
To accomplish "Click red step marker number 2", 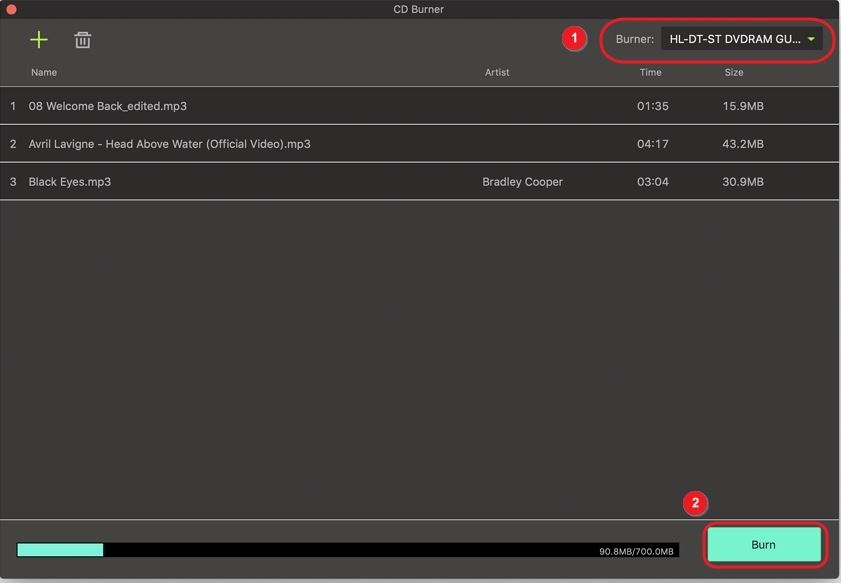I will click(695, 503).
